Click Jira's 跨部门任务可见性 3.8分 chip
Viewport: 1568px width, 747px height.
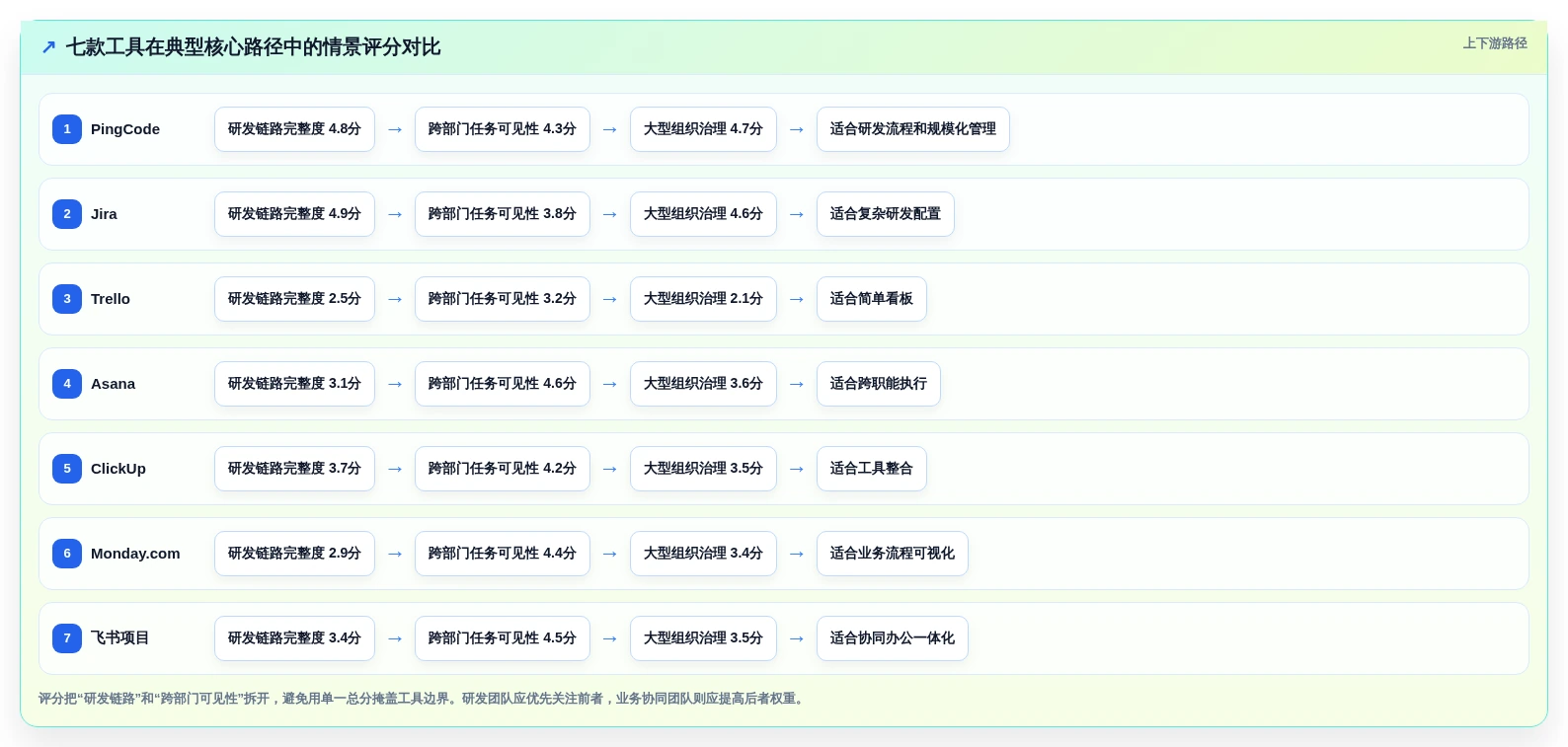click(503, 214)
